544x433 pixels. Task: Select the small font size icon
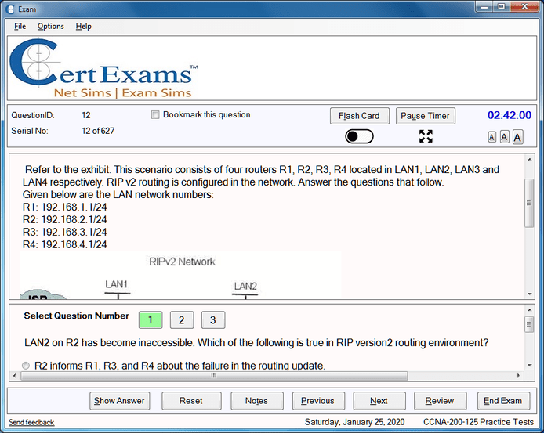point(492,137)
